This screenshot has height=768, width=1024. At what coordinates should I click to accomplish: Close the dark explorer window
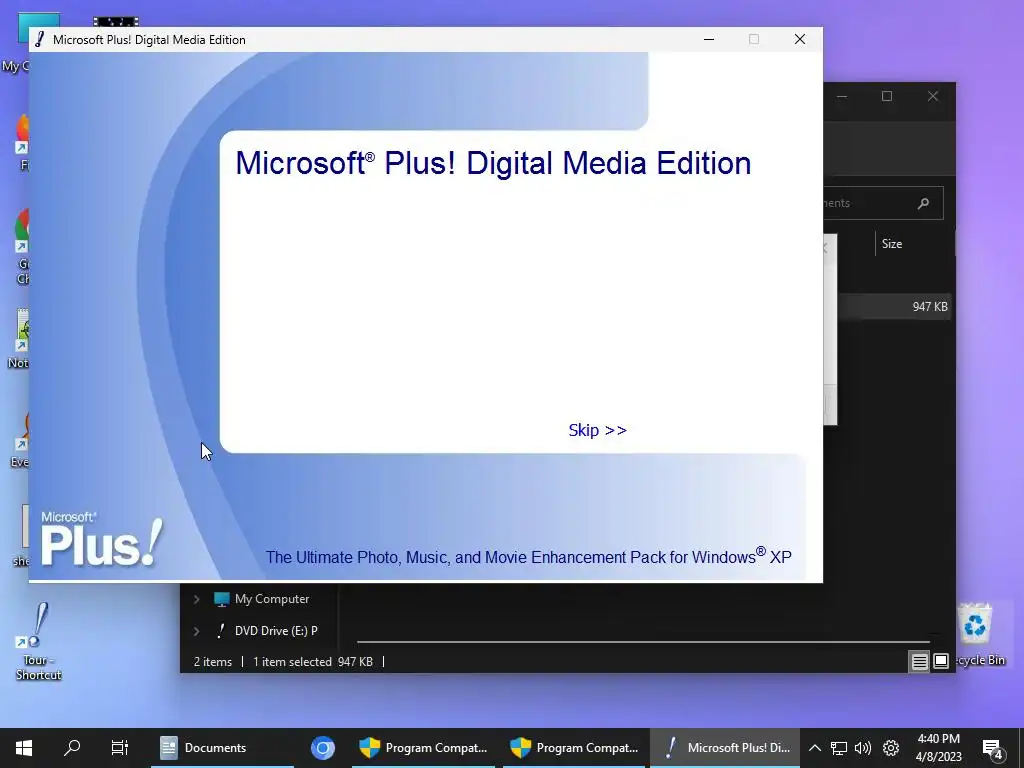coord(933,97)
